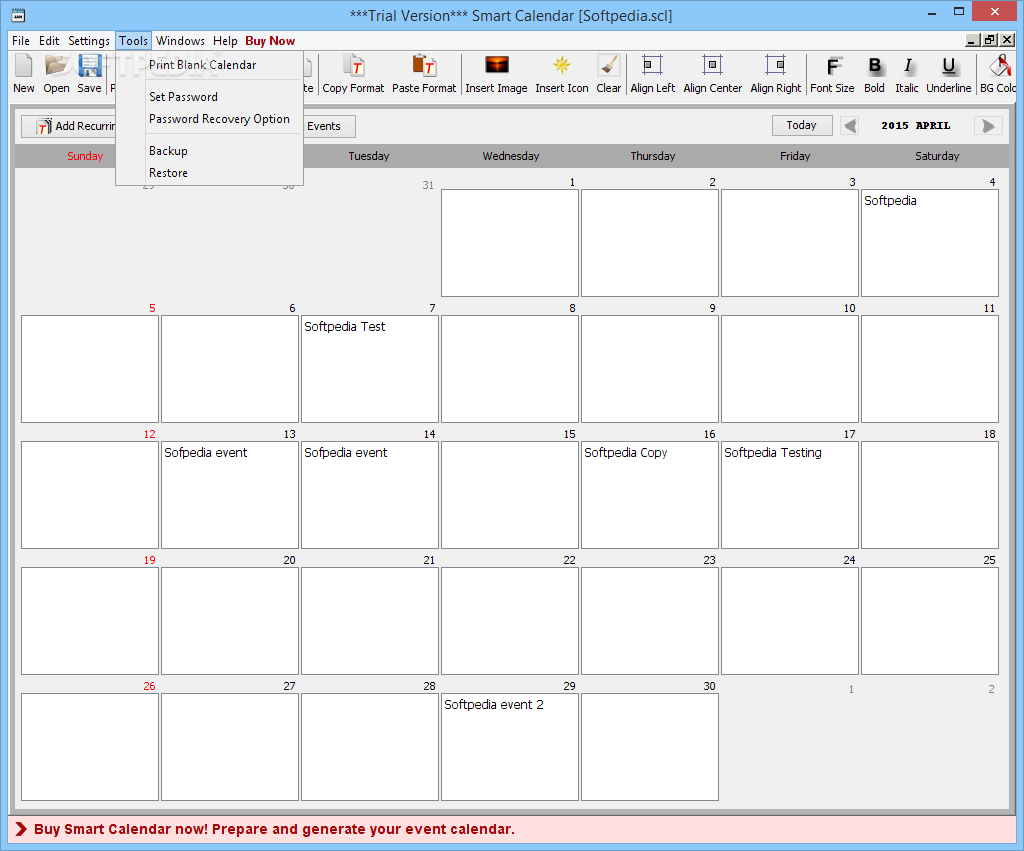Image resolution: width=1024 pixels, height=851 pixels.
Task: Insert an image via Insert Image icon
Action: click(496, 74)
